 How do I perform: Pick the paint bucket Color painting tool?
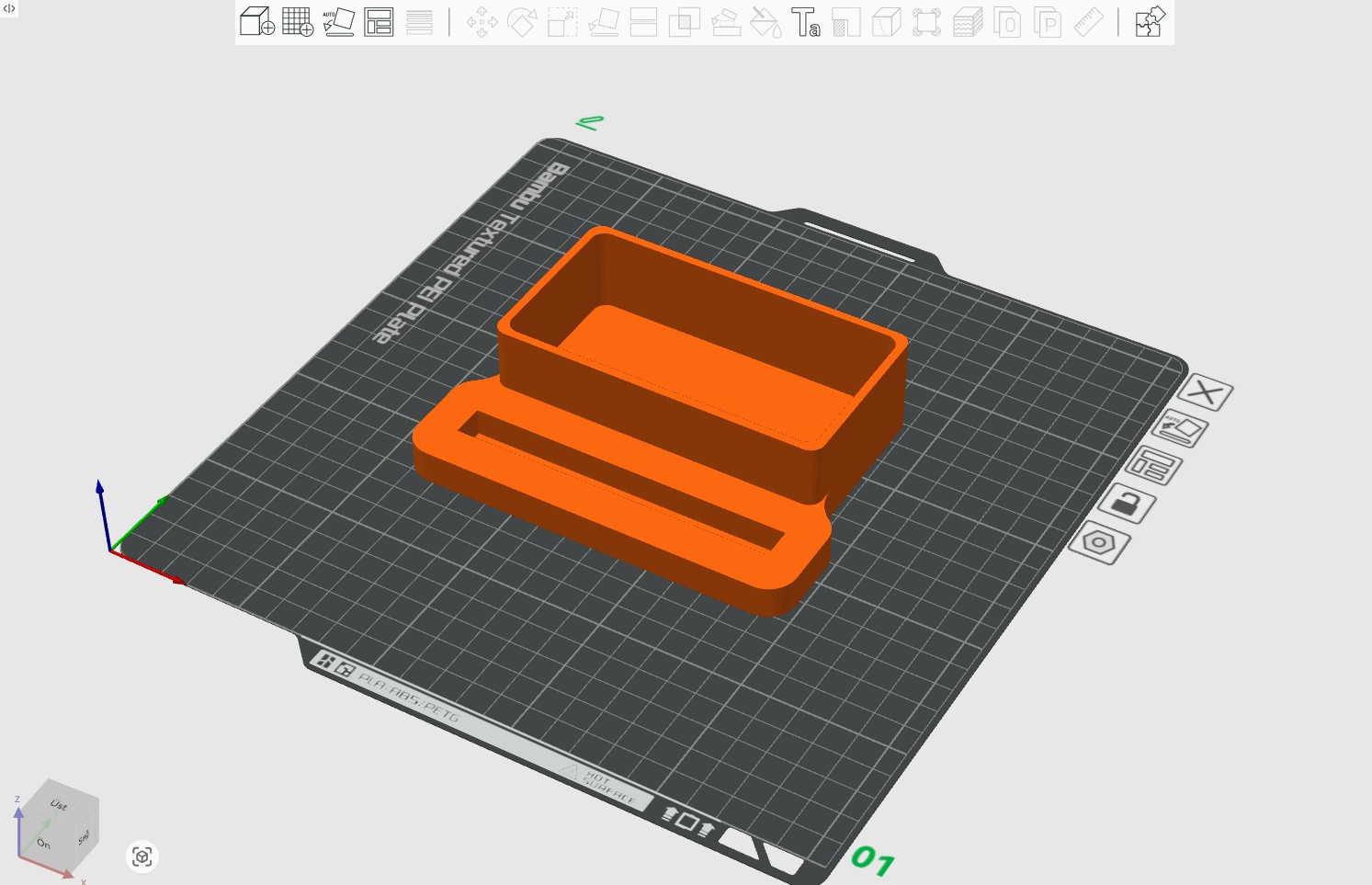[x=765, y=22]
